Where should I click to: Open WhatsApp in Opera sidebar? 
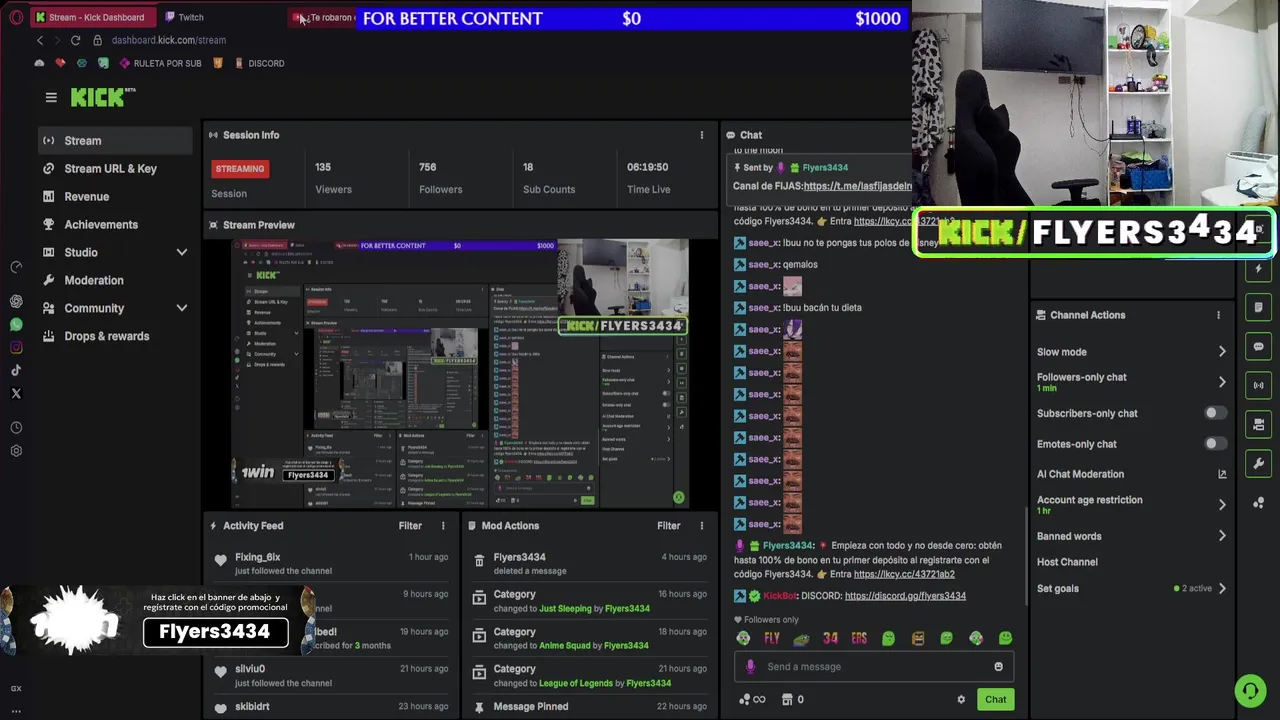pyautogui.click(x=16, y=324)
